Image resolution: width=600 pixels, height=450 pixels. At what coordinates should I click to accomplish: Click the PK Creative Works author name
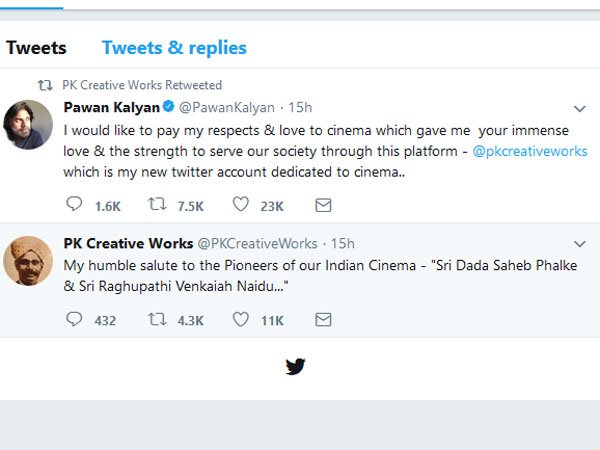coord(127,243)
